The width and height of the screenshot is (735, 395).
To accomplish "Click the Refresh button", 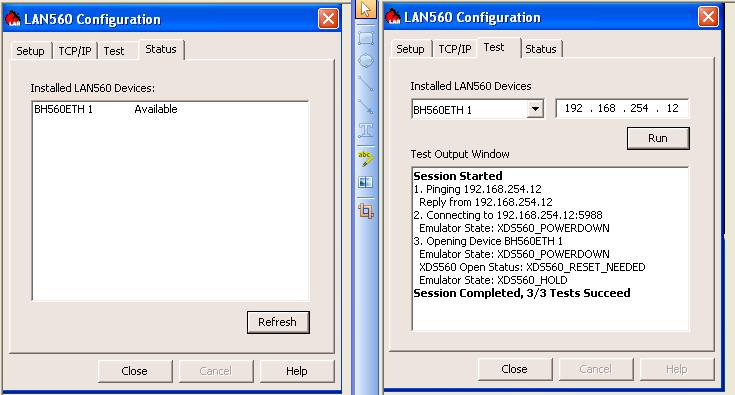I will pos(278,322).
